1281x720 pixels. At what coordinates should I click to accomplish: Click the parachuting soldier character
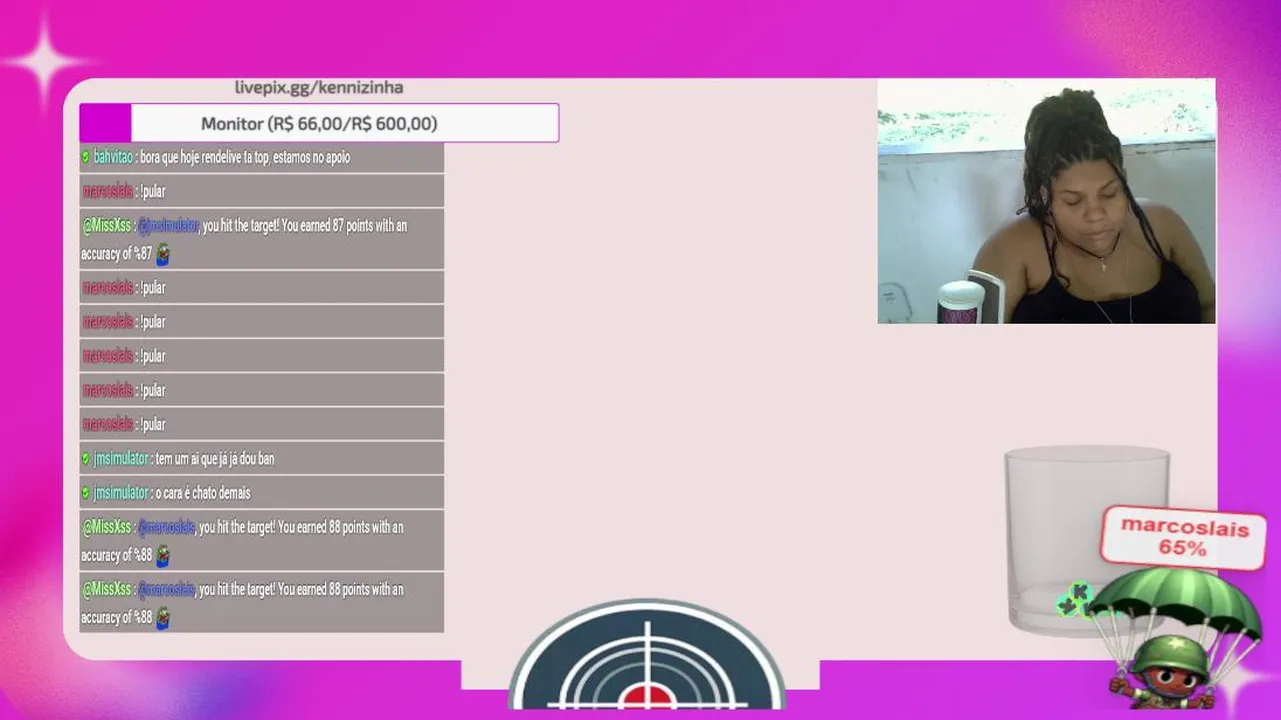(x=1173, y=640)
